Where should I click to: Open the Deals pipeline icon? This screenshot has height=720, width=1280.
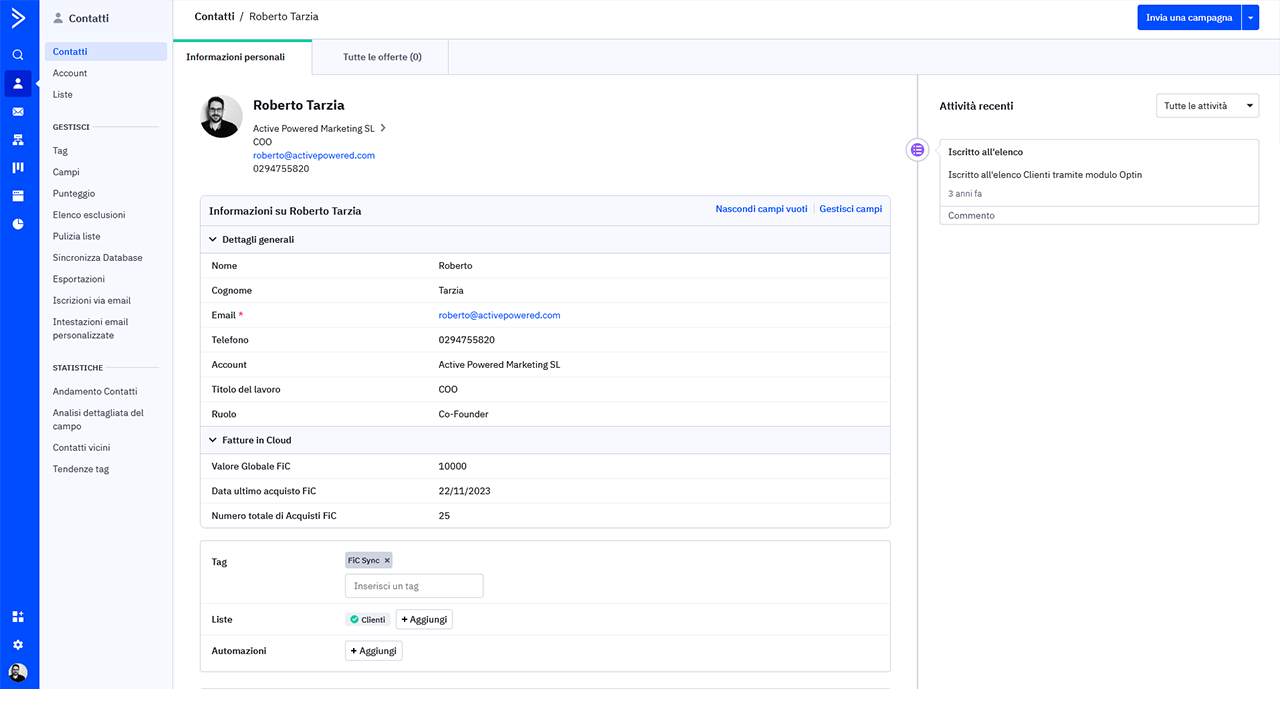pos(18,168)
